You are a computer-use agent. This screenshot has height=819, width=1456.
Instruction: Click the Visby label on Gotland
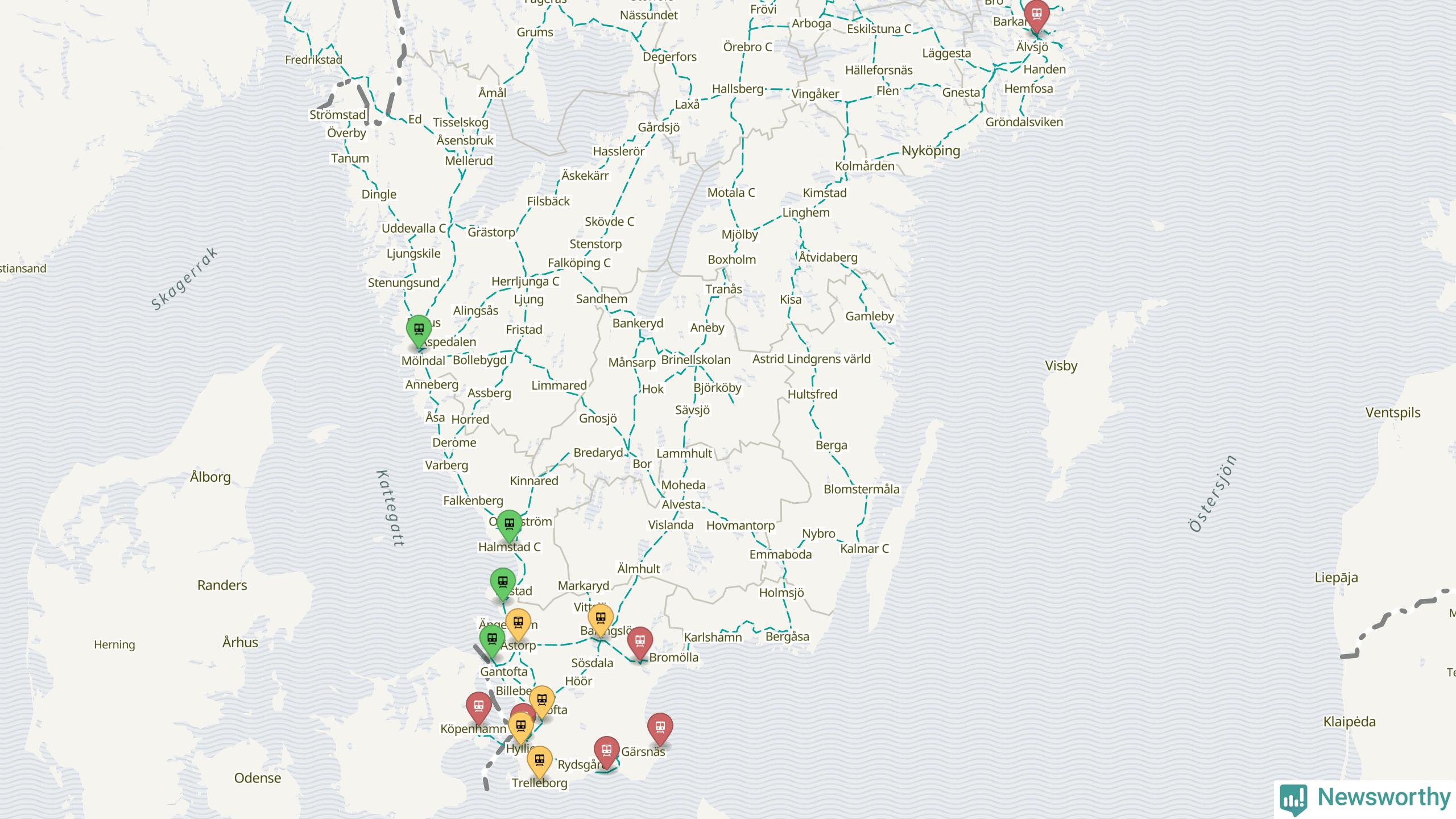pyautogui.click(x=1061, y=366)
